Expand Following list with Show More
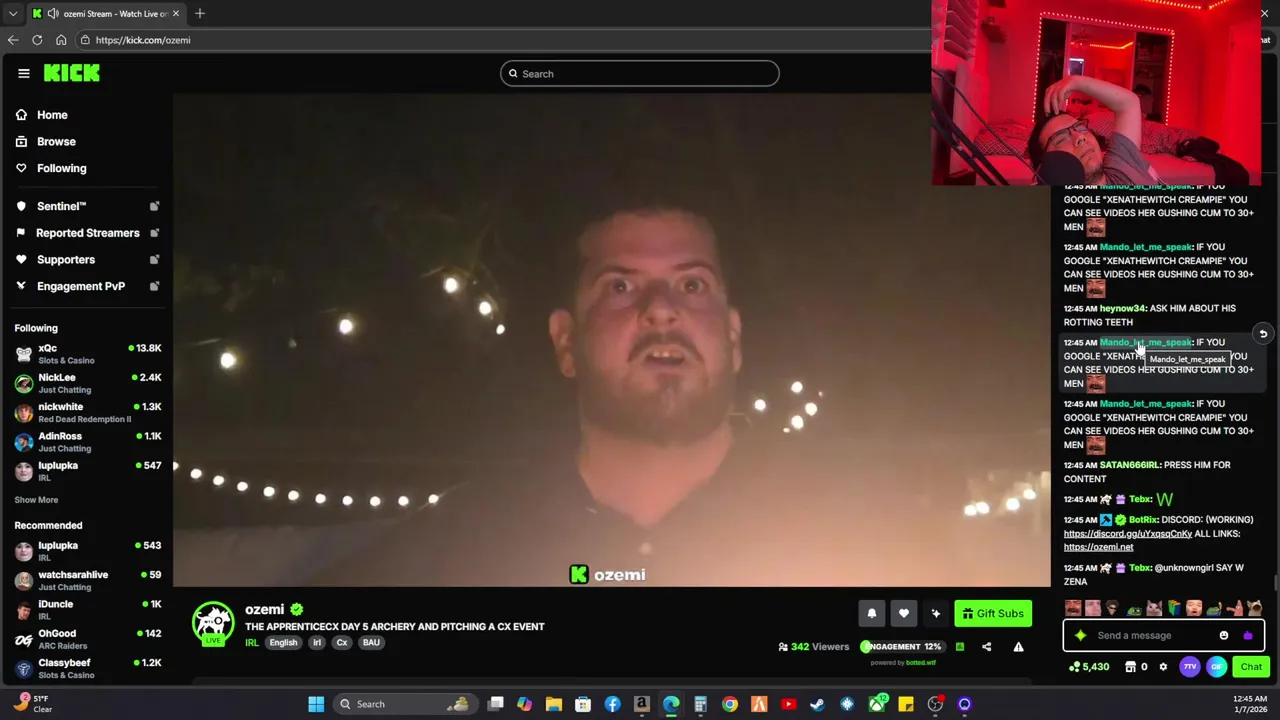The width and height of the screenshot is (1280, 720). (36, 500)
